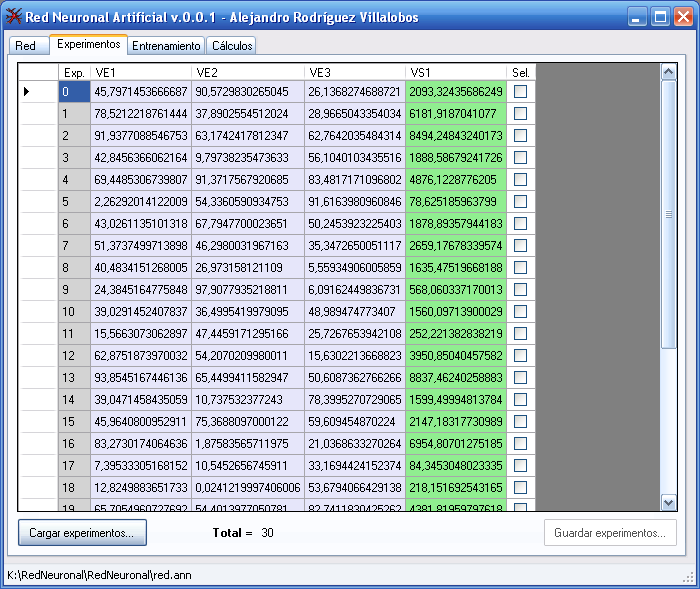
Task: Click the app icon in title bar
Action: pyautogui.click(x=15, y=17)
